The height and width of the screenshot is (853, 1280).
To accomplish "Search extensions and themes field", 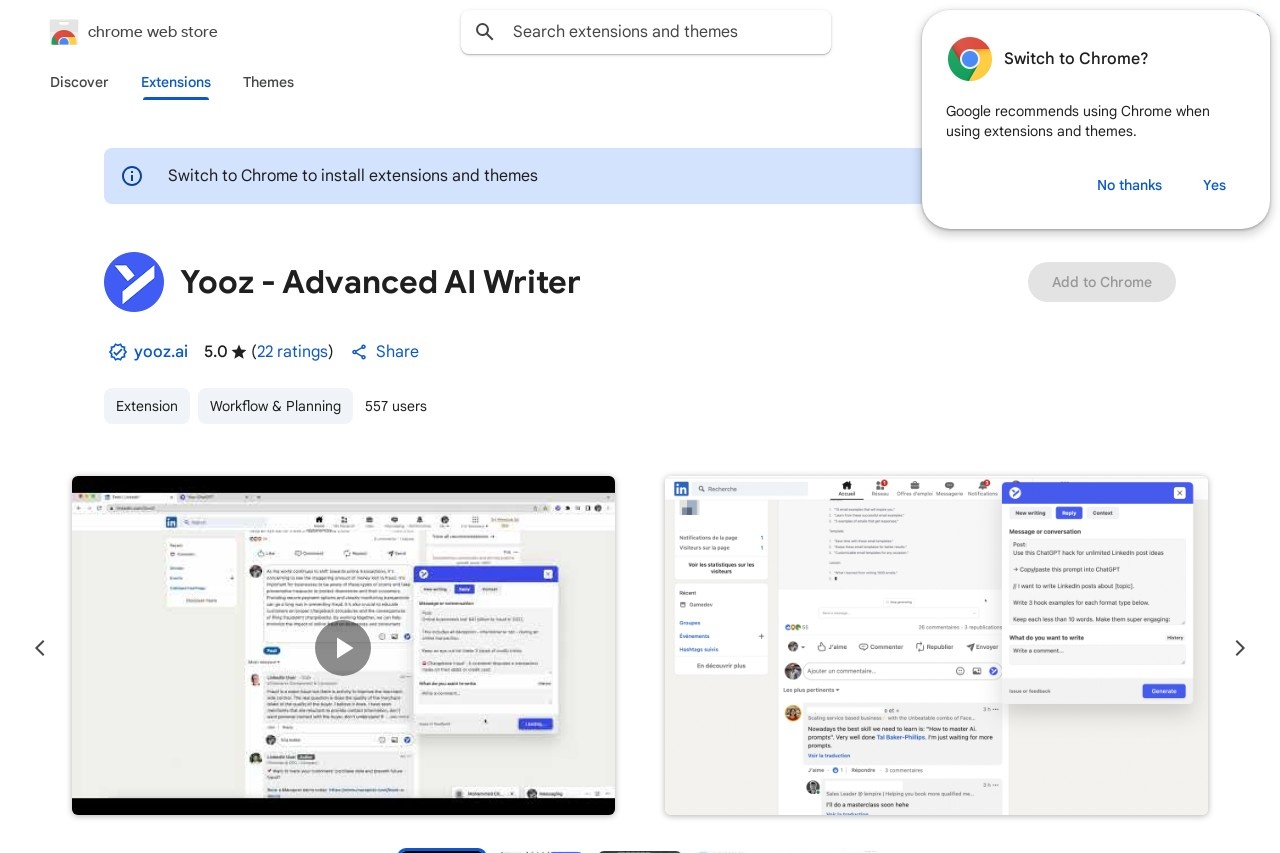I will pyautogui.click(x=646, y=32).
